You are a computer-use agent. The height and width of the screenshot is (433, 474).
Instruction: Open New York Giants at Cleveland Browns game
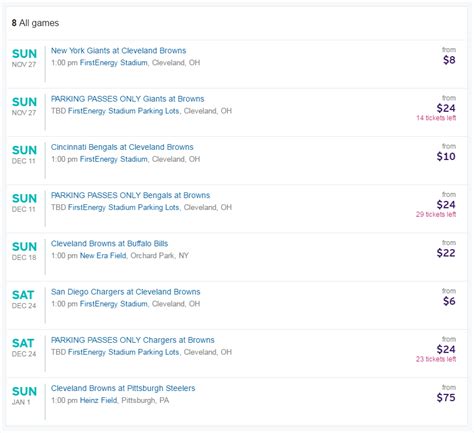(118, 51)
